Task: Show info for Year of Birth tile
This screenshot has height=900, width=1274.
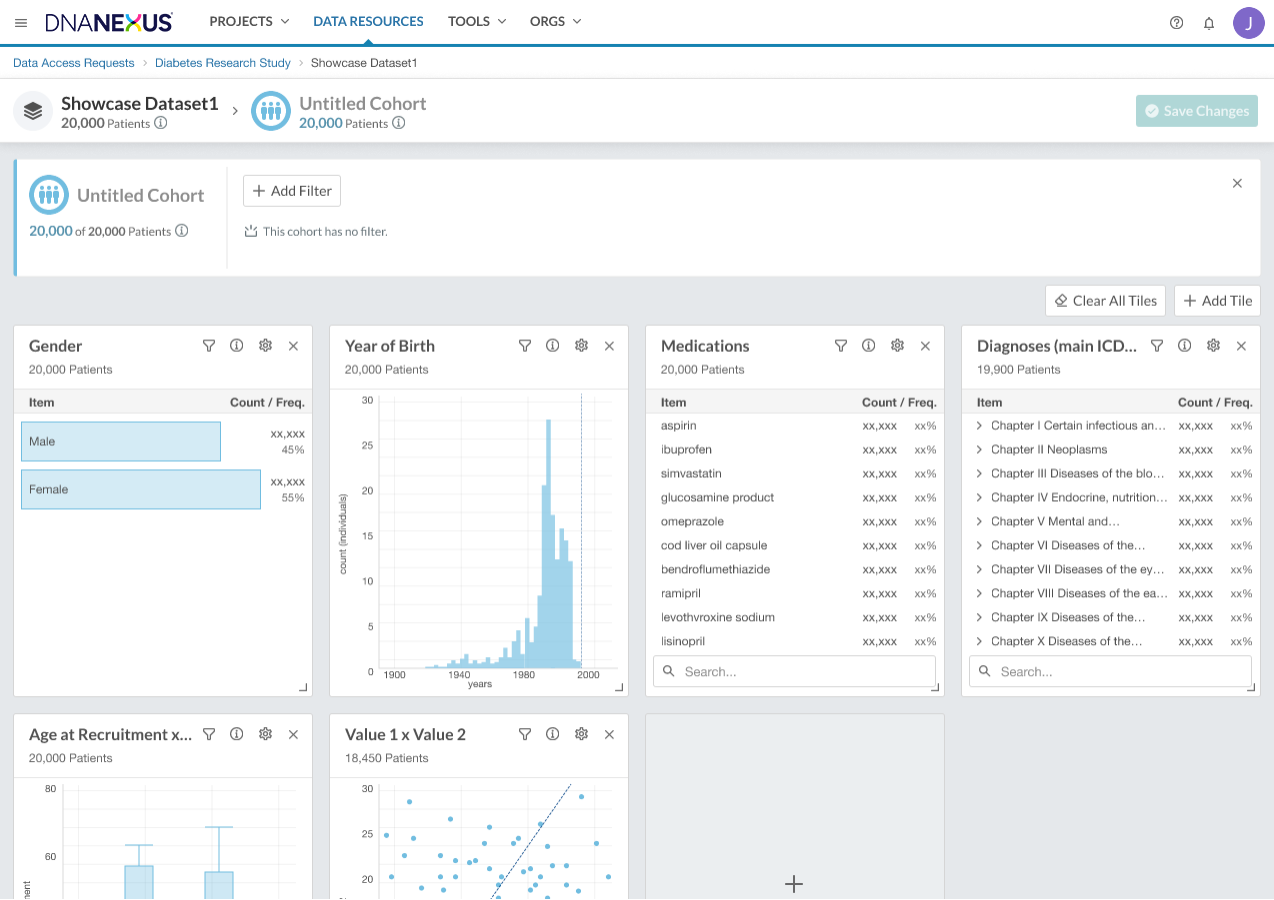Action: [x=553, y=346]
